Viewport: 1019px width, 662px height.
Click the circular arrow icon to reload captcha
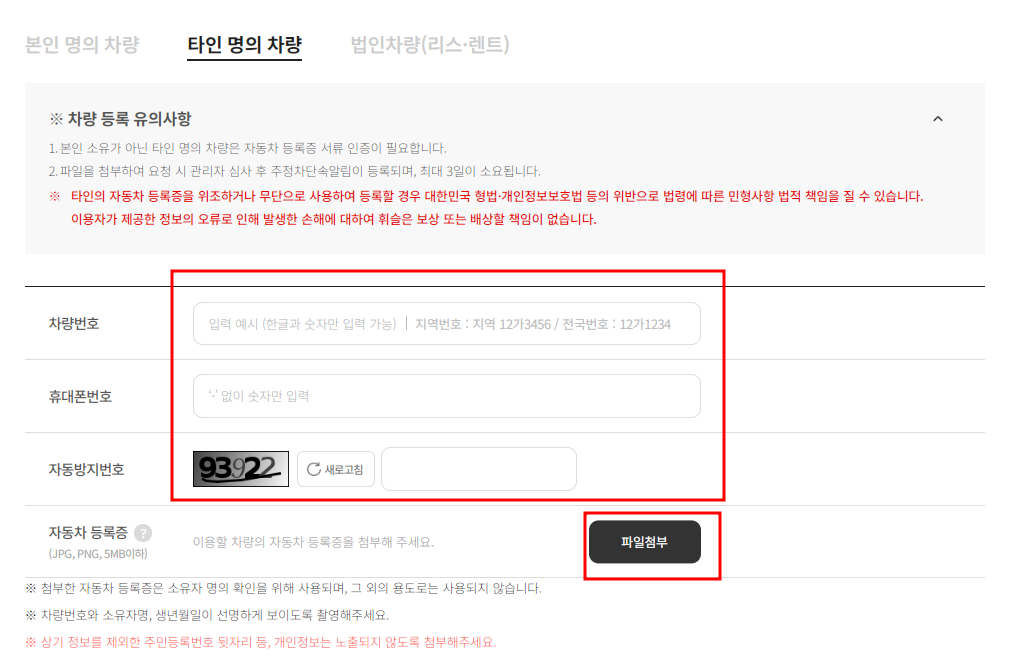point(313,469)
